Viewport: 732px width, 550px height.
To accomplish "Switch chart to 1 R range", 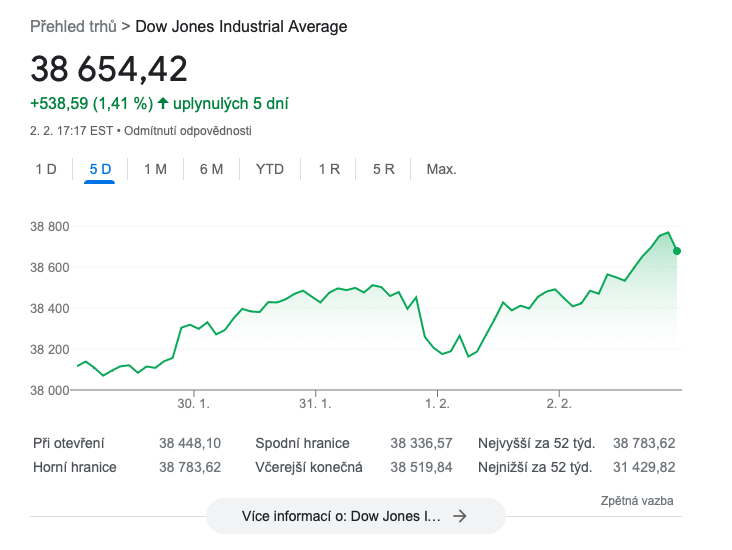I will pyautogui.click(x=329, y=169).
